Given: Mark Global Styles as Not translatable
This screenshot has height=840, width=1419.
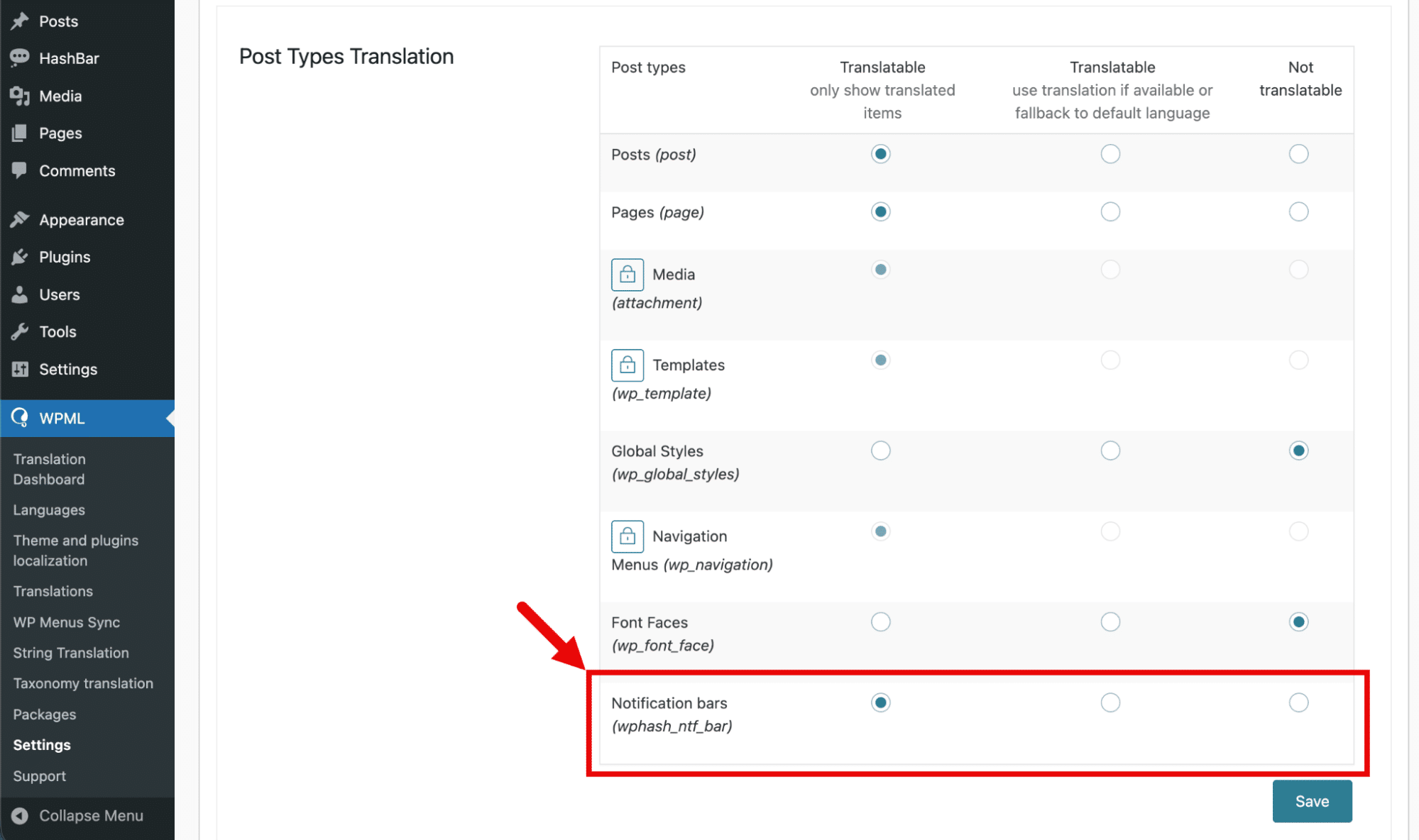Looking at the screenshot, I should tap(1298, 450).
